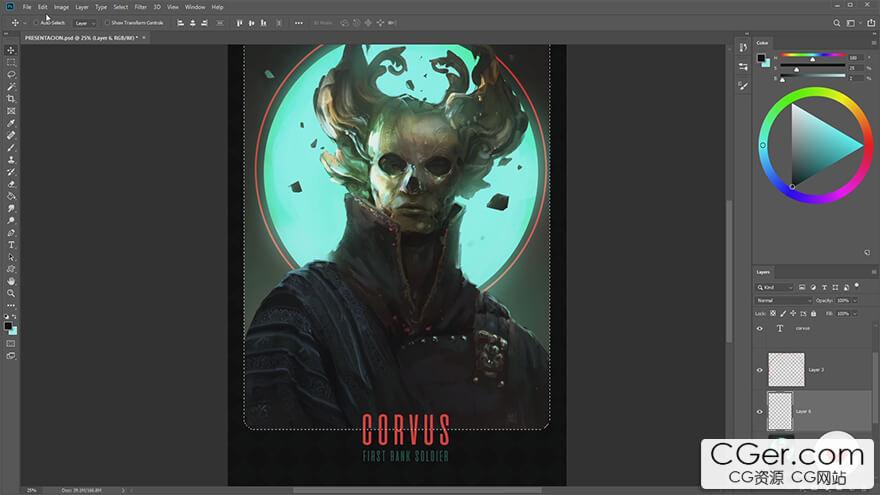Open the Filter menu
This screenshot has width=880, height=495.
pos(140,7)
